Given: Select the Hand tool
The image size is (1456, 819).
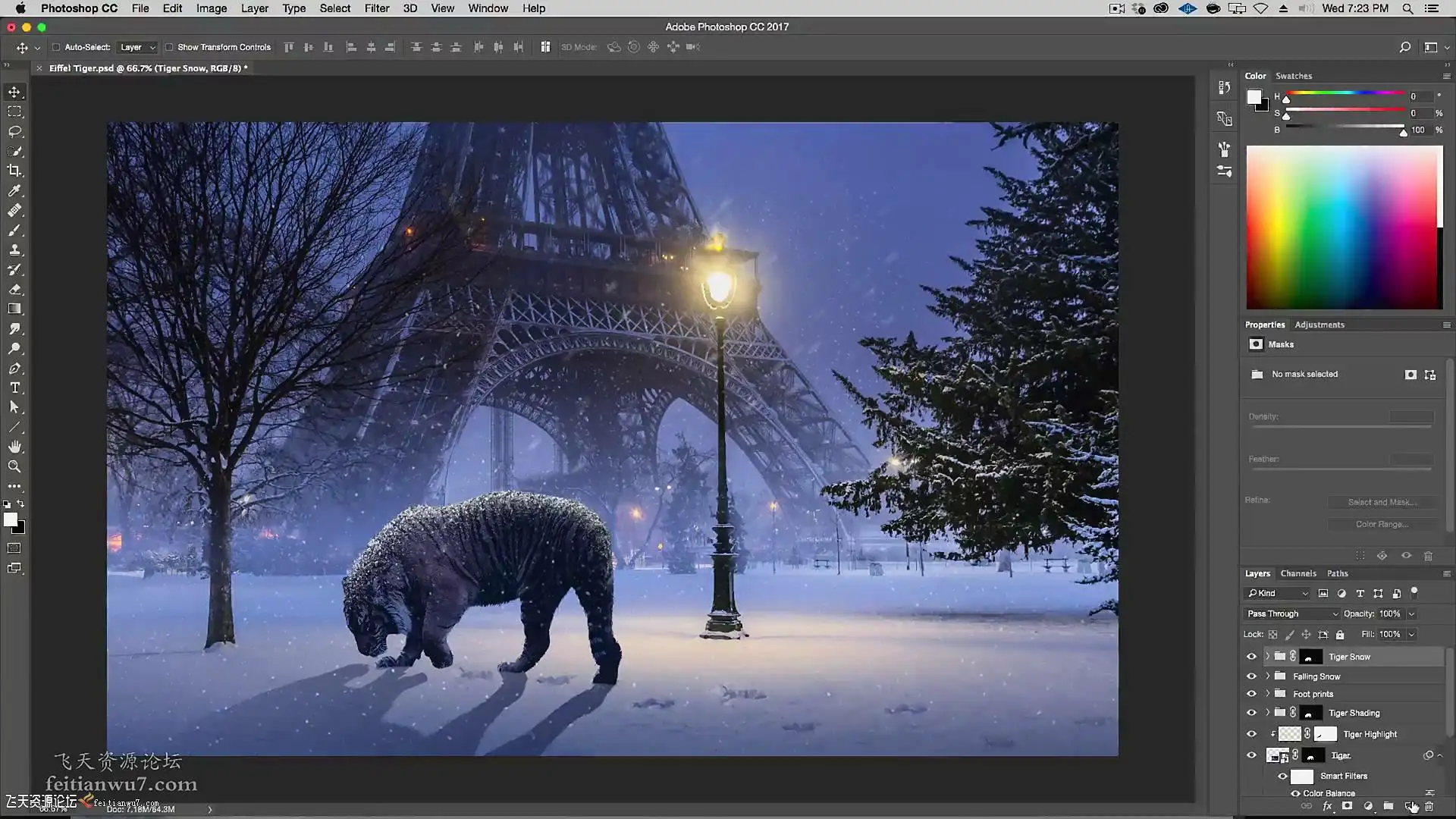Looking at the screenshot, I should [14, 447].
